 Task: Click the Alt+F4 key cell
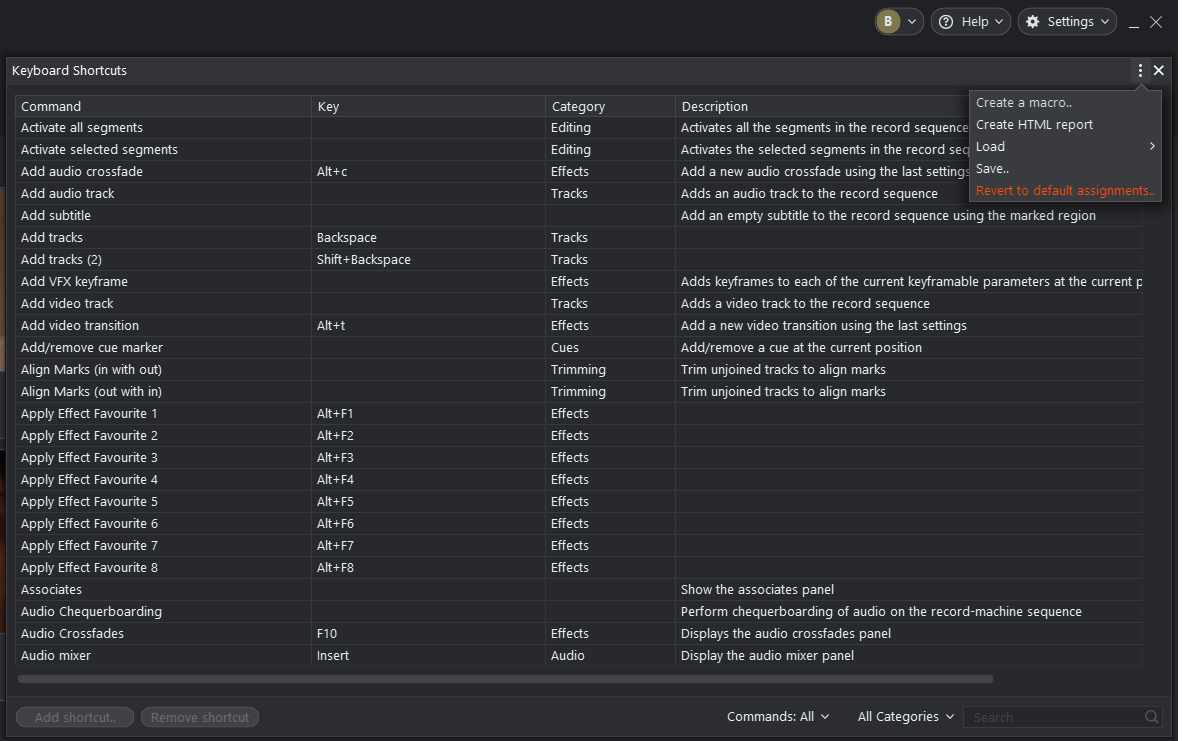(x=427, y=479)
